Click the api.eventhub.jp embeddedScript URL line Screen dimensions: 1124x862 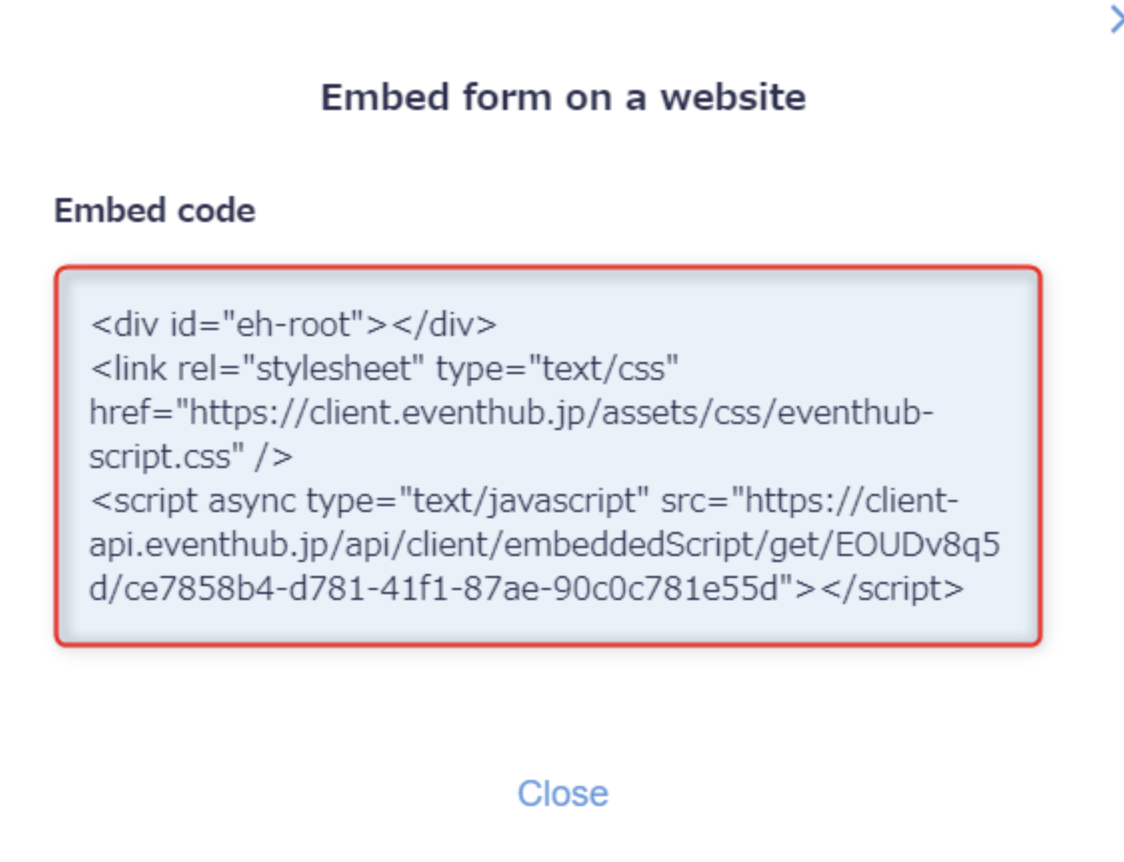tap(545, 545)
